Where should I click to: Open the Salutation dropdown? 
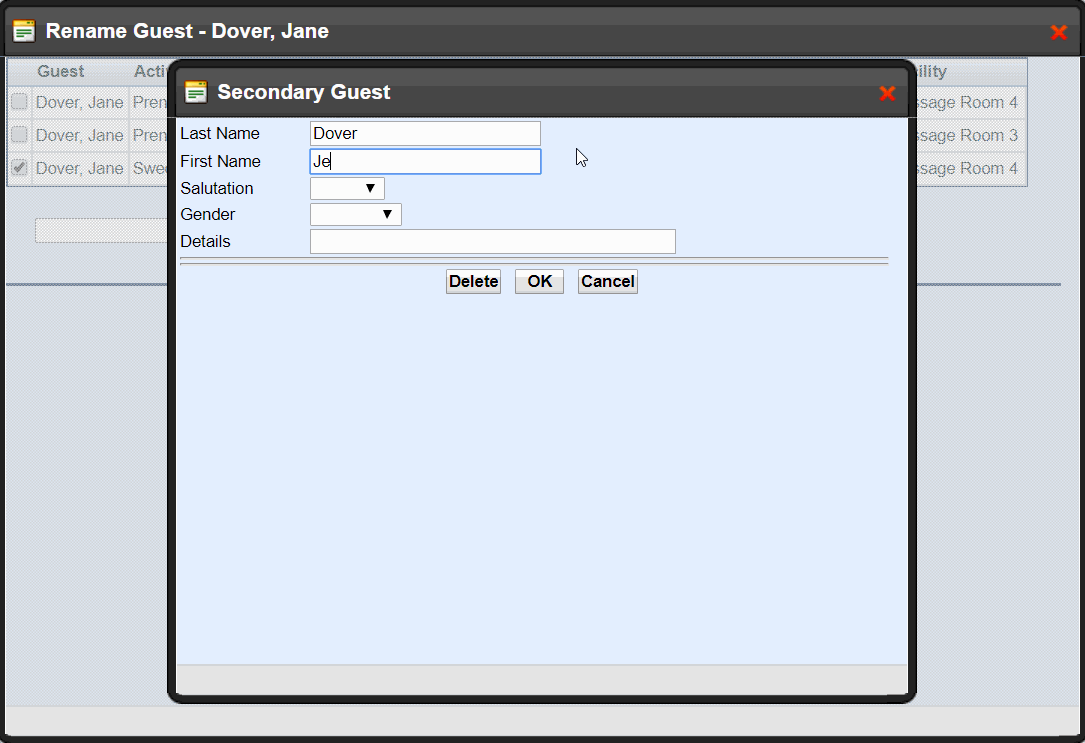347,188
